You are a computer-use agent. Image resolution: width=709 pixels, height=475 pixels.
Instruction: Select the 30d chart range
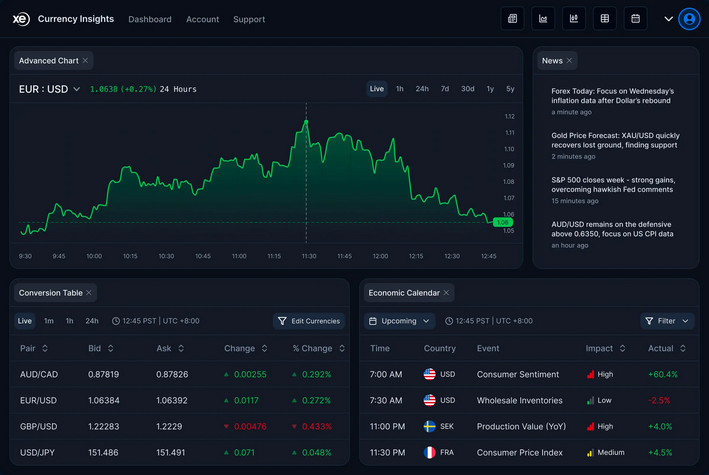468,89
